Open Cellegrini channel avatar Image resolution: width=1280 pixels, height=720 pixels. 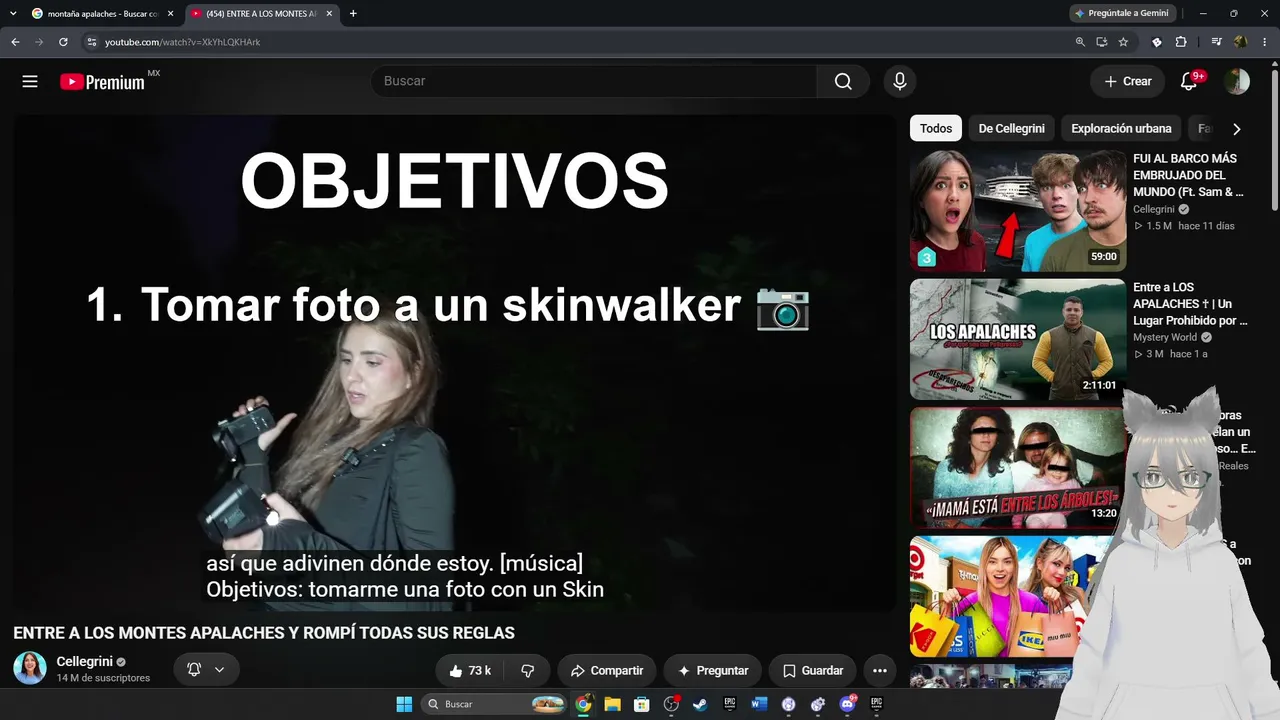click(x=30, y=668)
